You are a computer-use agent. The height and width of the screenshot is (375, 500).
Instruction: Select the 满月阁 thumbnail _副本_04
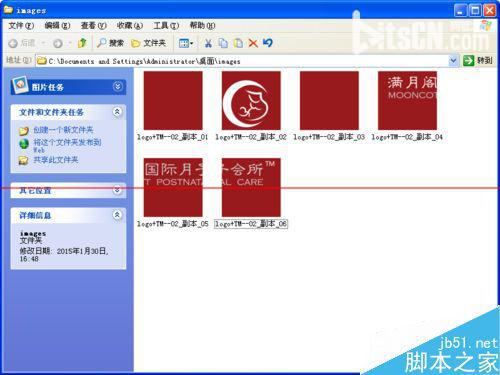[x=407, y=100]
